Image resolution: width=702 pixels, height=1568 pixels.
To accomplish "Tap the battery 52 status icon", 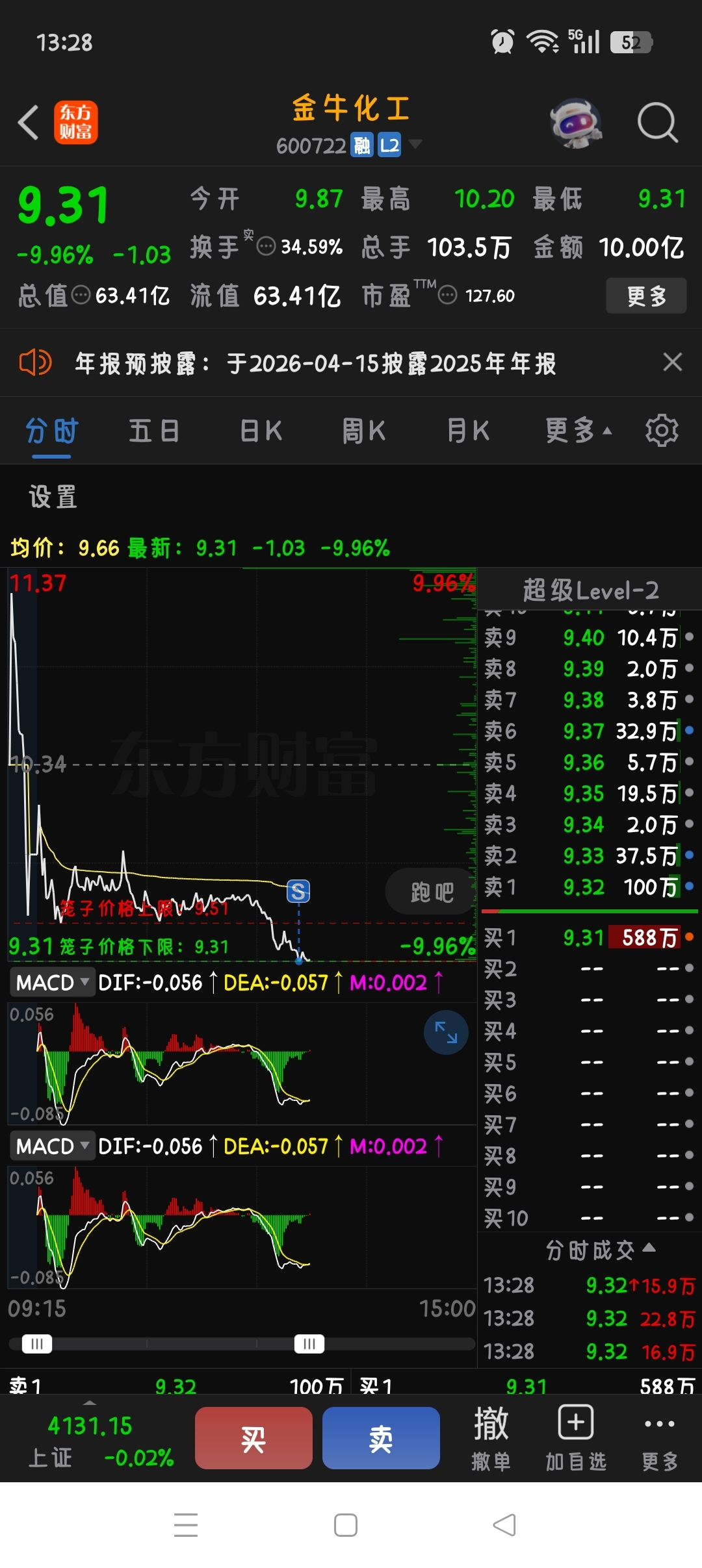I will coord(632,43).
